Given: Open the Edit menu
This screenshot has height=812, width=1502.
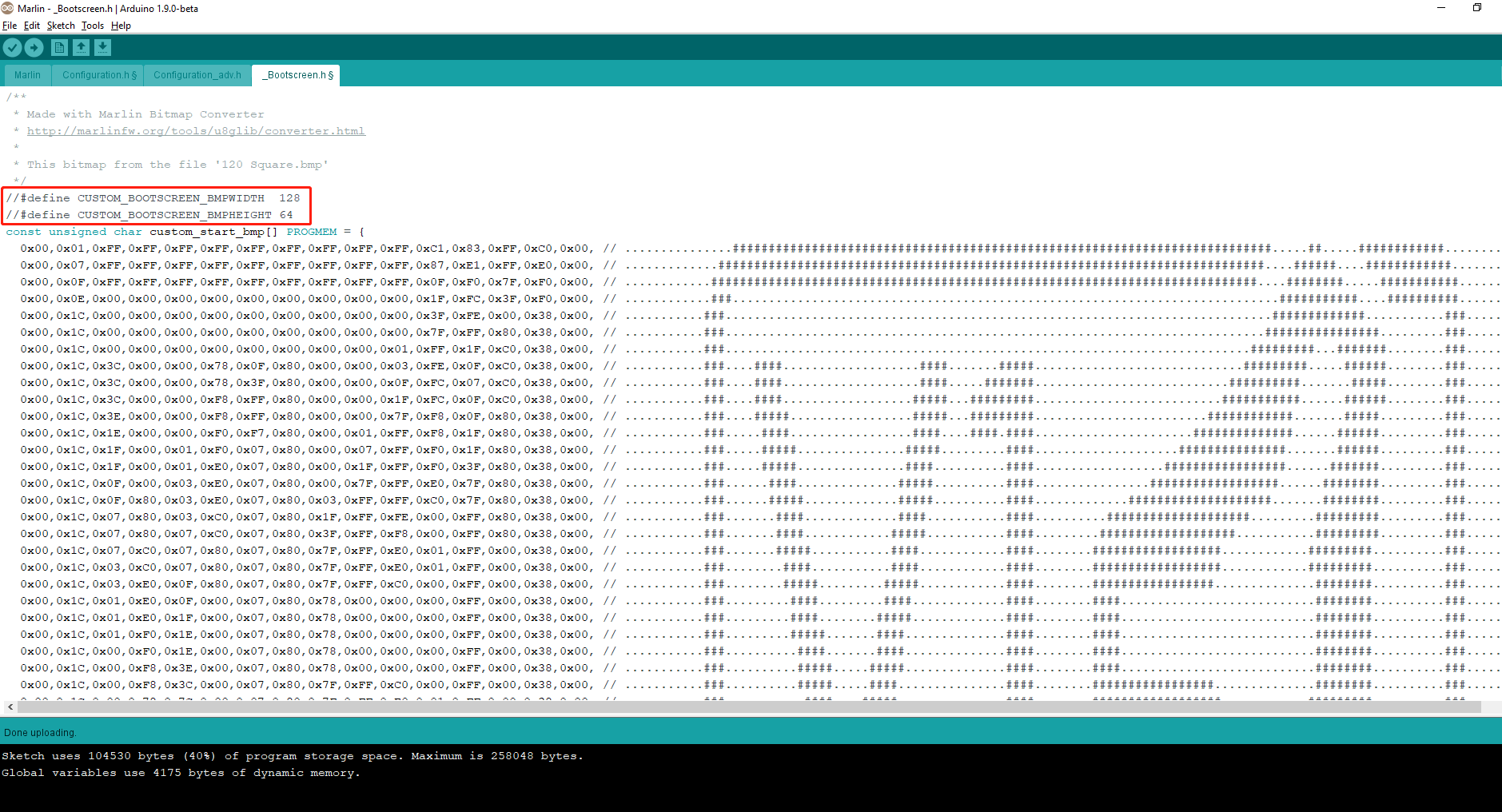Looking at the screenshot, I should coord(32,26).
